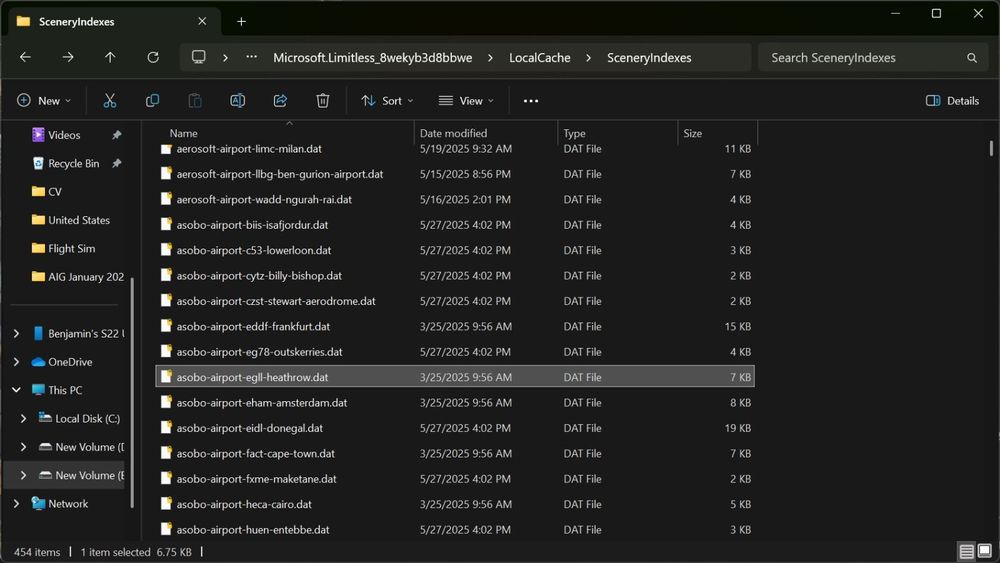This screenshot has height=563, width=1000.
Task: Click the Share icon in toolbar
Action: pos(280,100)
